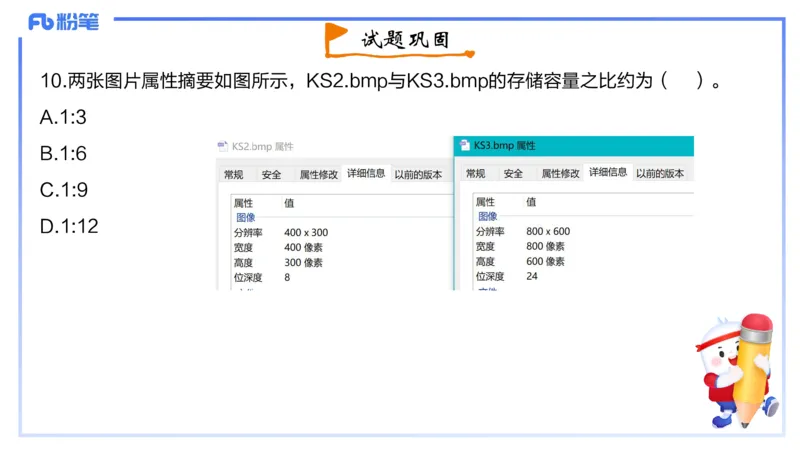Select answer option C.1:9
This screenshot has width=800, height=450.
[64, 190]
